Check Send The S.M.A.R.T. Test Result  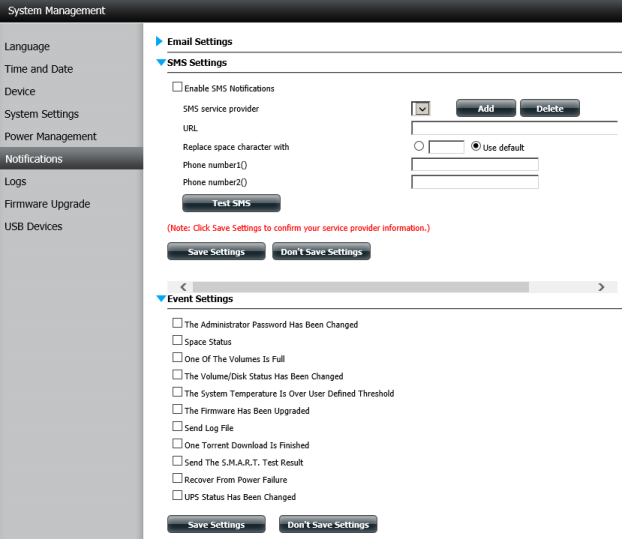[x=177, y=461]
